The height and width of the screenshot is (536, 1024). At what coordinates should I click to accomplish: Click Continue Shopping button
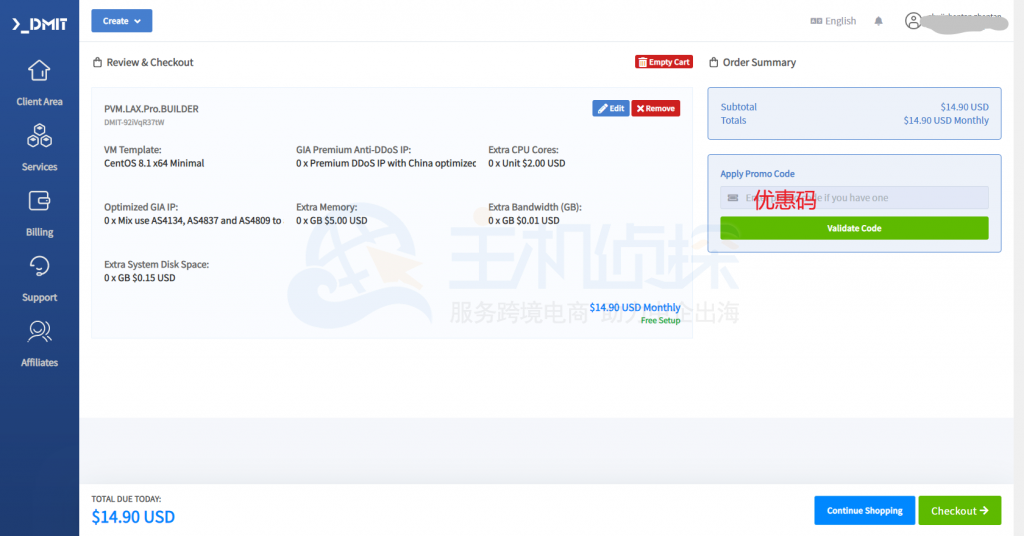pyautogui.click(x=865, y=511)
